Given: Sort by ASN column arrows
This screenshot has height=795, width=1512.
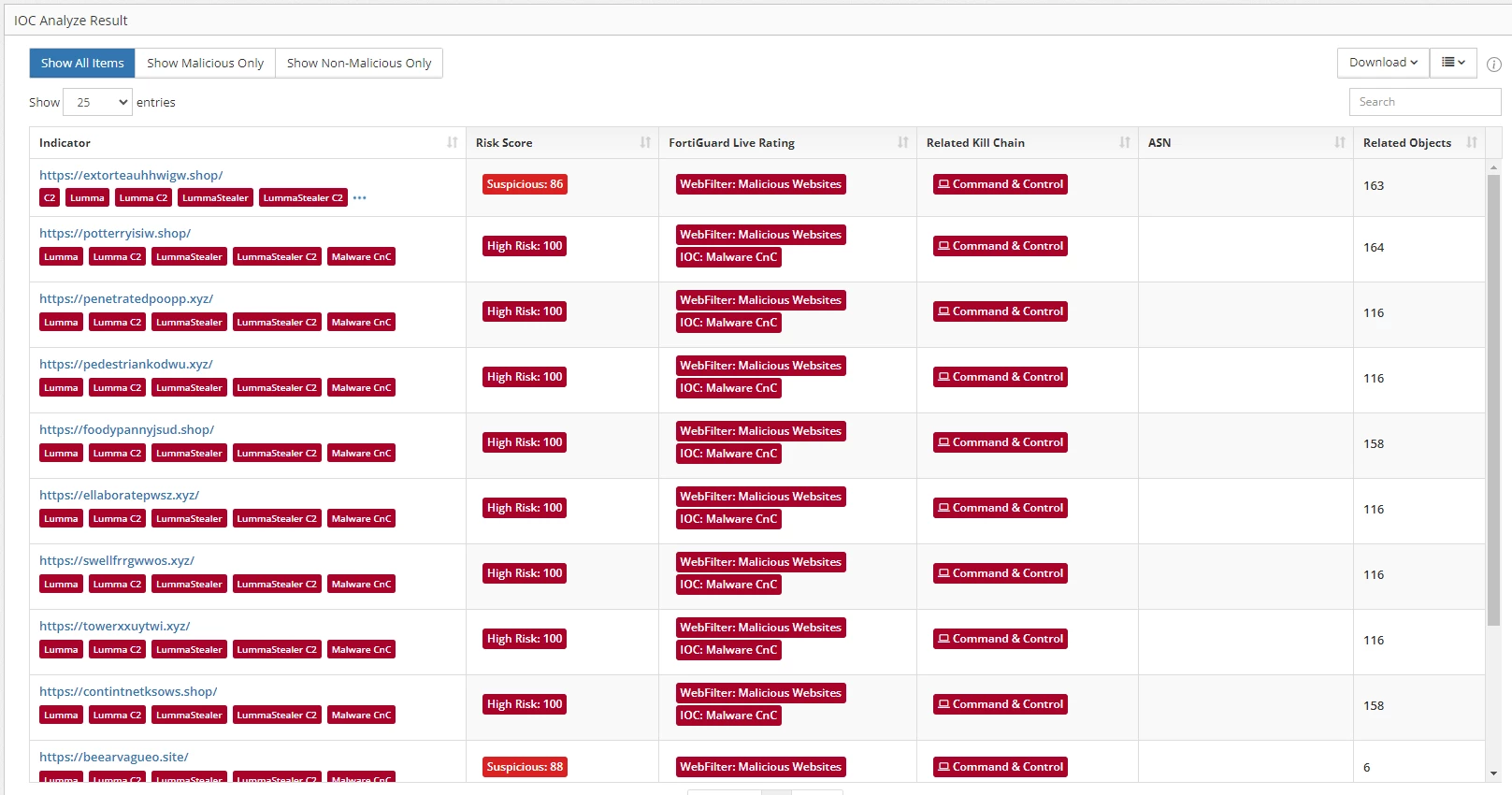Looking at the screenshot, I should click(1340, 142).
